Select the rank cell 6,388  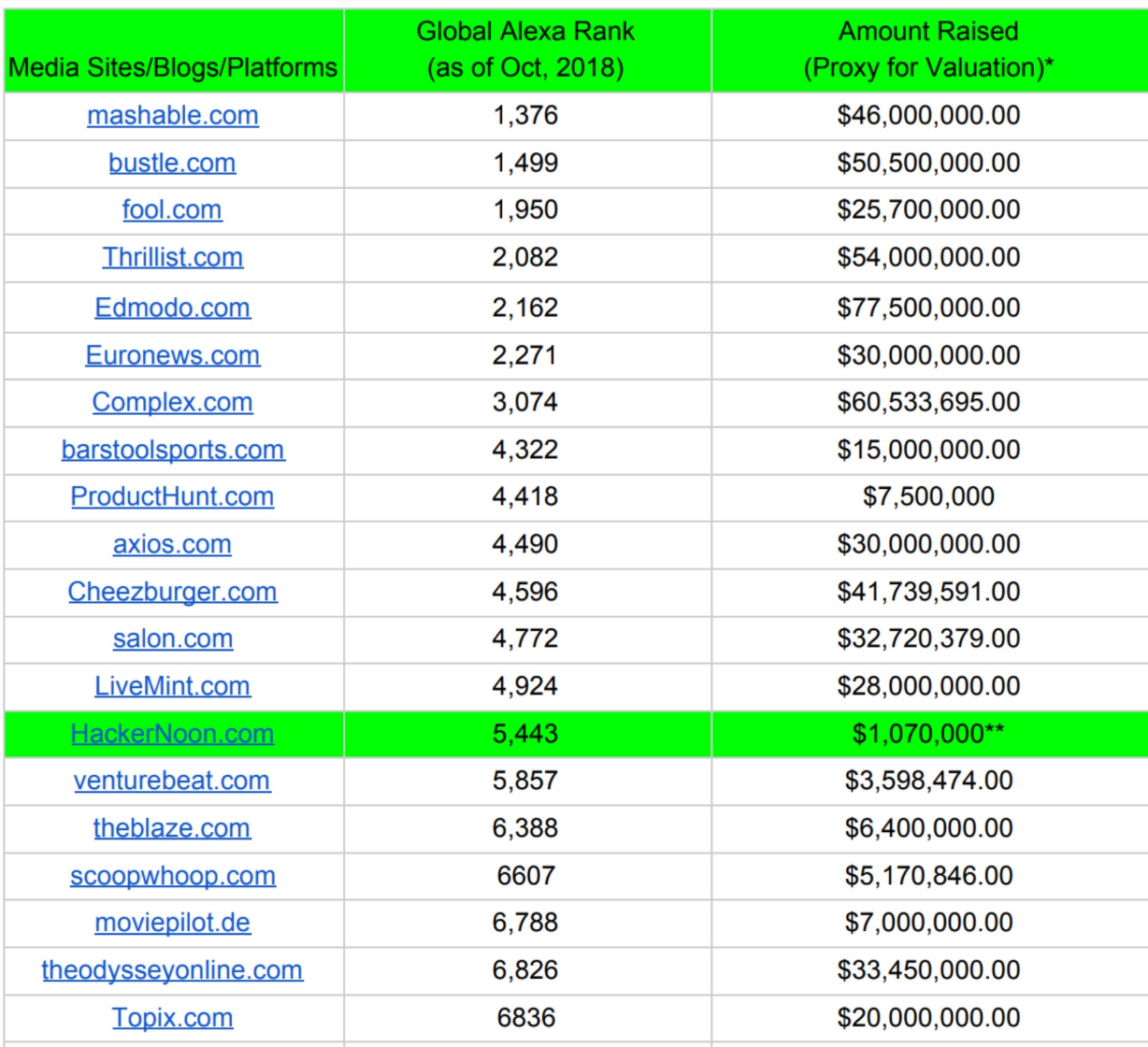527,828
